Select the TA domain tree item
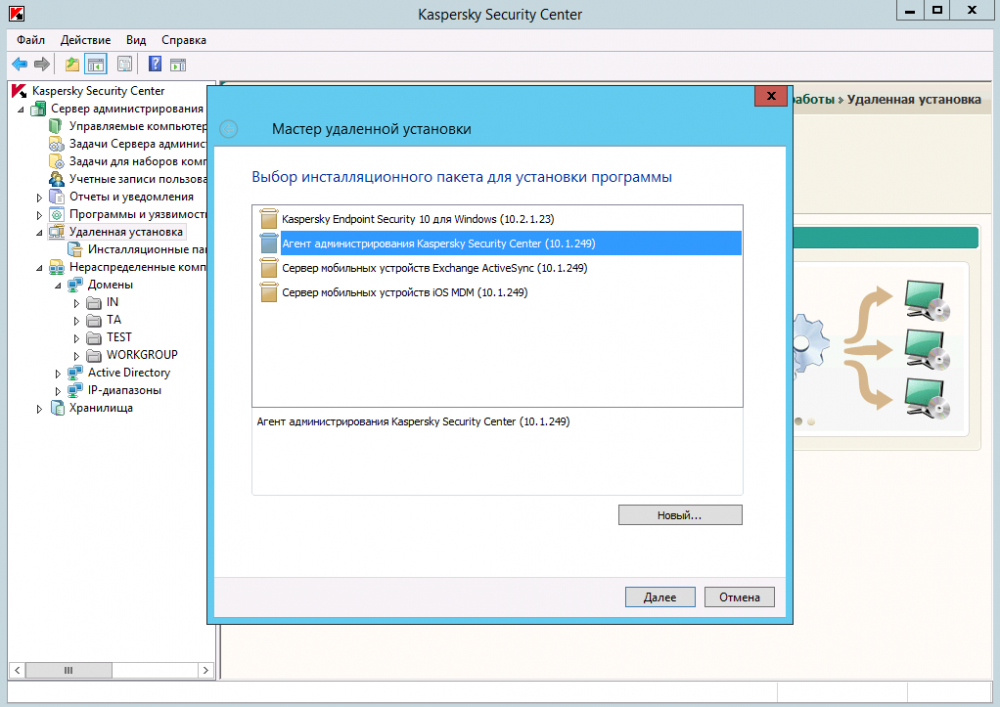1000x707 pixels. point(114,319)
